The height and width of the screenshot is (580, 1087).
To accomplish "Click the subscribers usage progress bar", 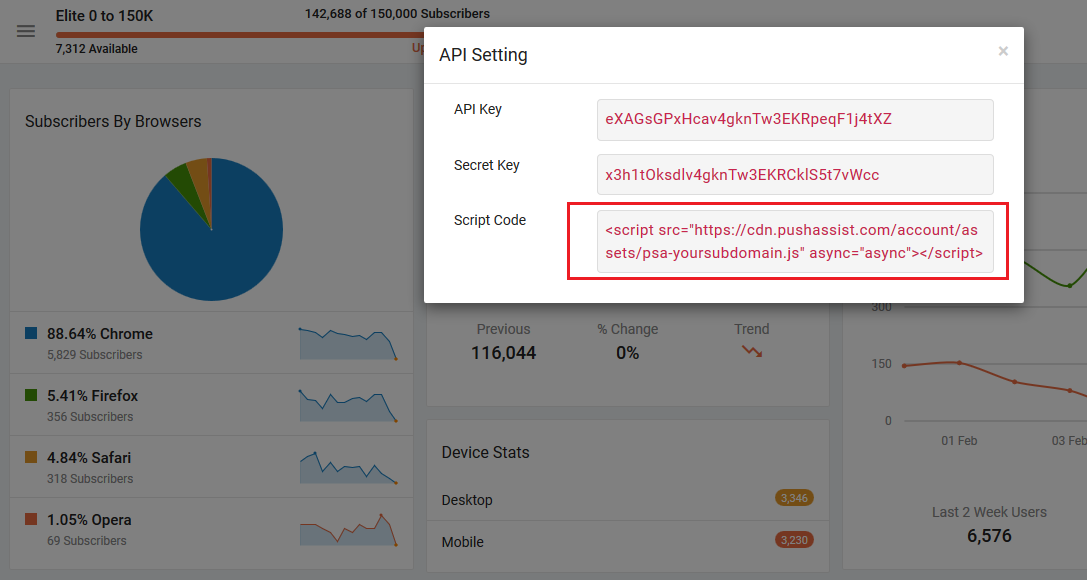I will pos(240,35).
